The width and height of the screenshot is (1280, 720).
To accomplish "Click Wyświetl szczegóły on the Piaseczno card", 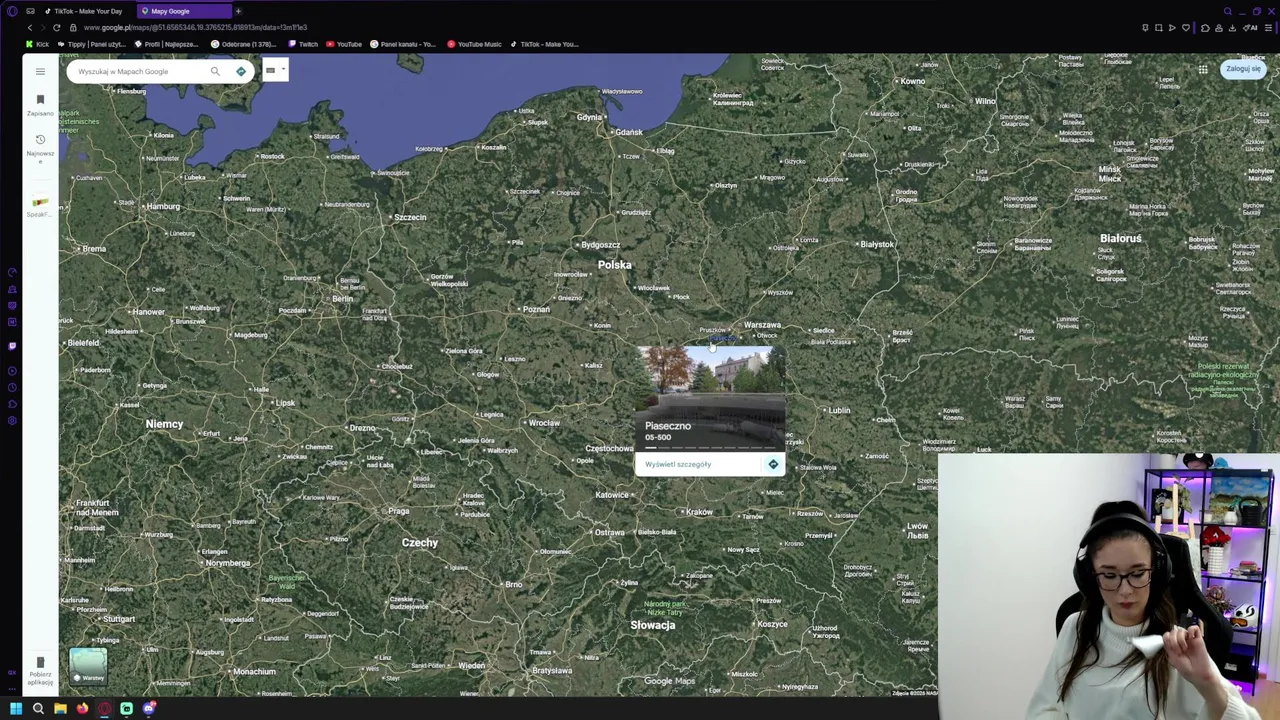I will pos(678,464).
